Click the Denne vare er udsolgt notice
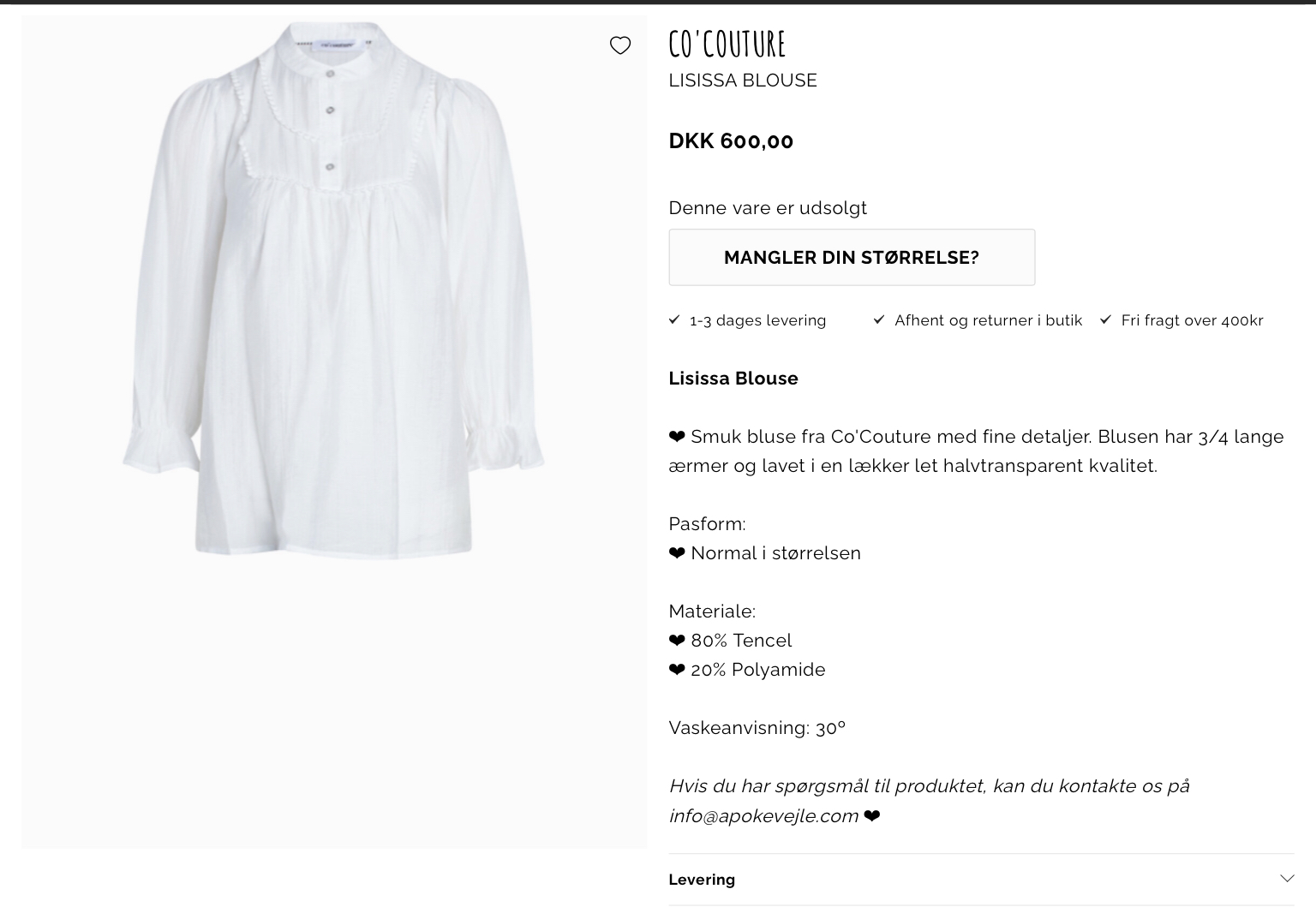This screenshot has height=907, width=1316. [x=768, y=208]
